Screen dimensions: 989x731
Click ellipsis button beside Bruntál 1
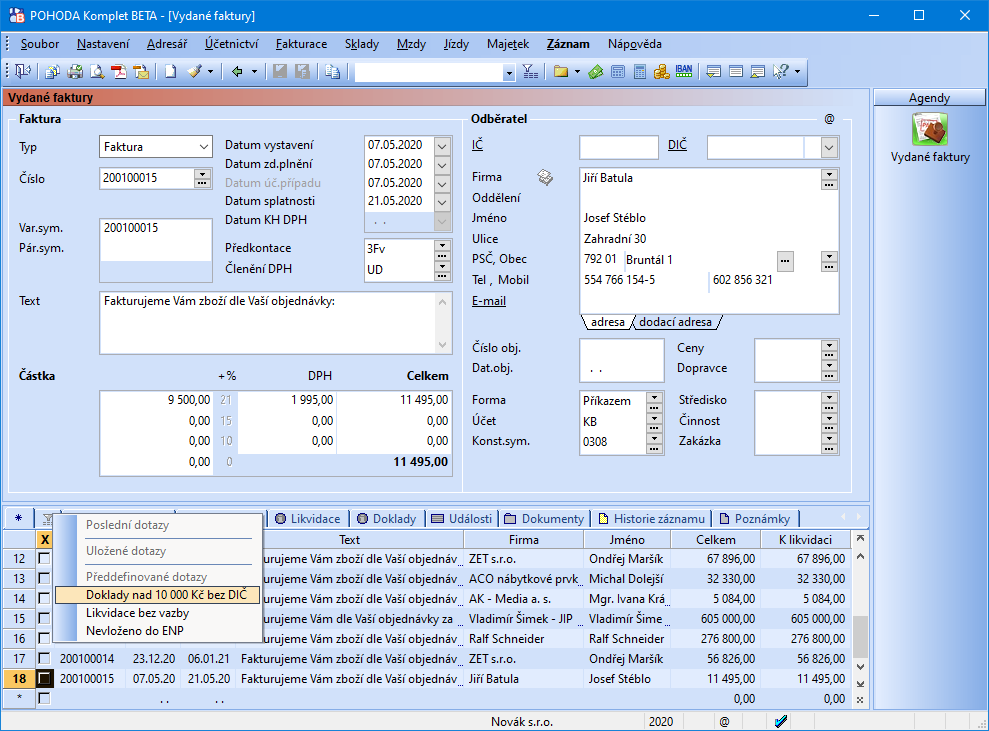[785, 260]
